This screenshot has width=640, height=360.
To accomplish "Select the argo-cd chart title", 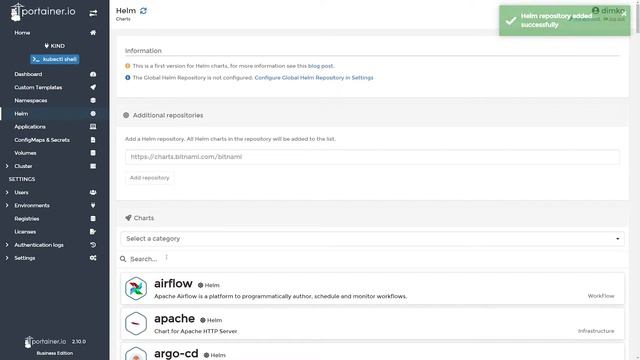I will pos(176,353).
